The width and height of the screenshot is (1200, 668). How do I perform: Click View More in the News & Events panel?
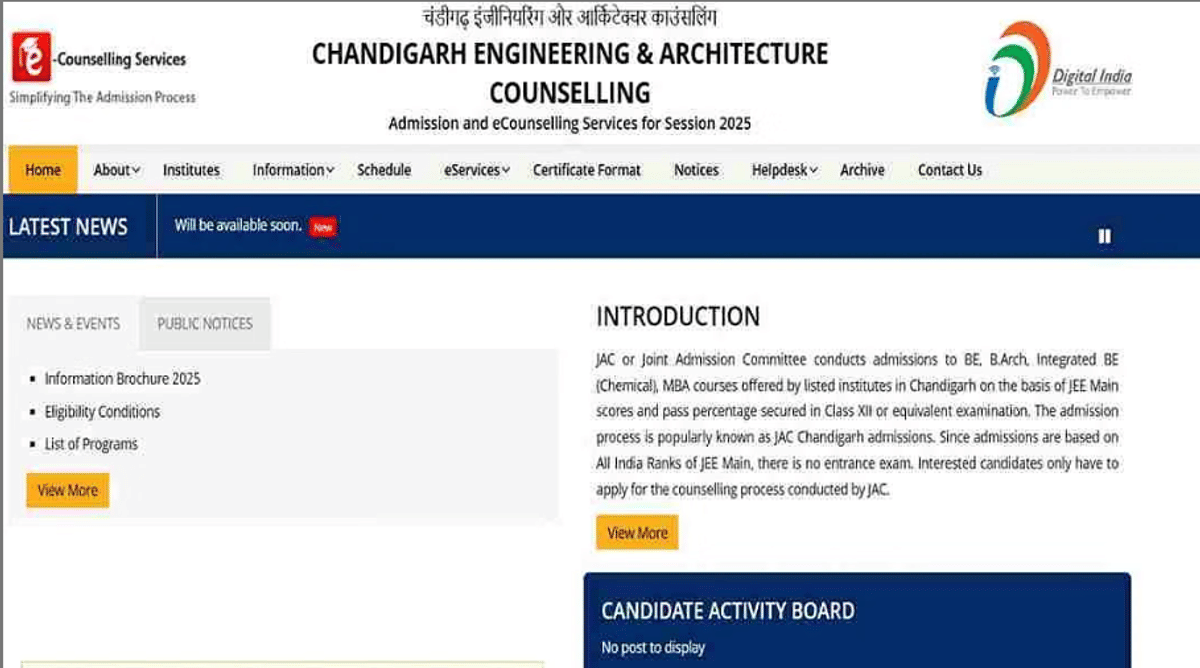point(66,490)
